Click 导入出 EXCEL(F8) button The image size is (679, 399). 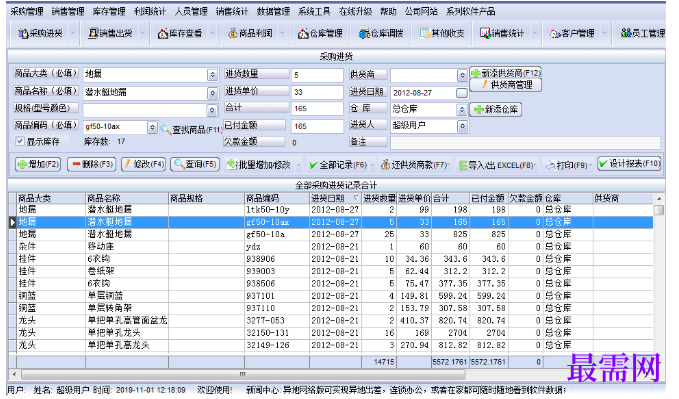pyautogui.click(x=496, y=165)
